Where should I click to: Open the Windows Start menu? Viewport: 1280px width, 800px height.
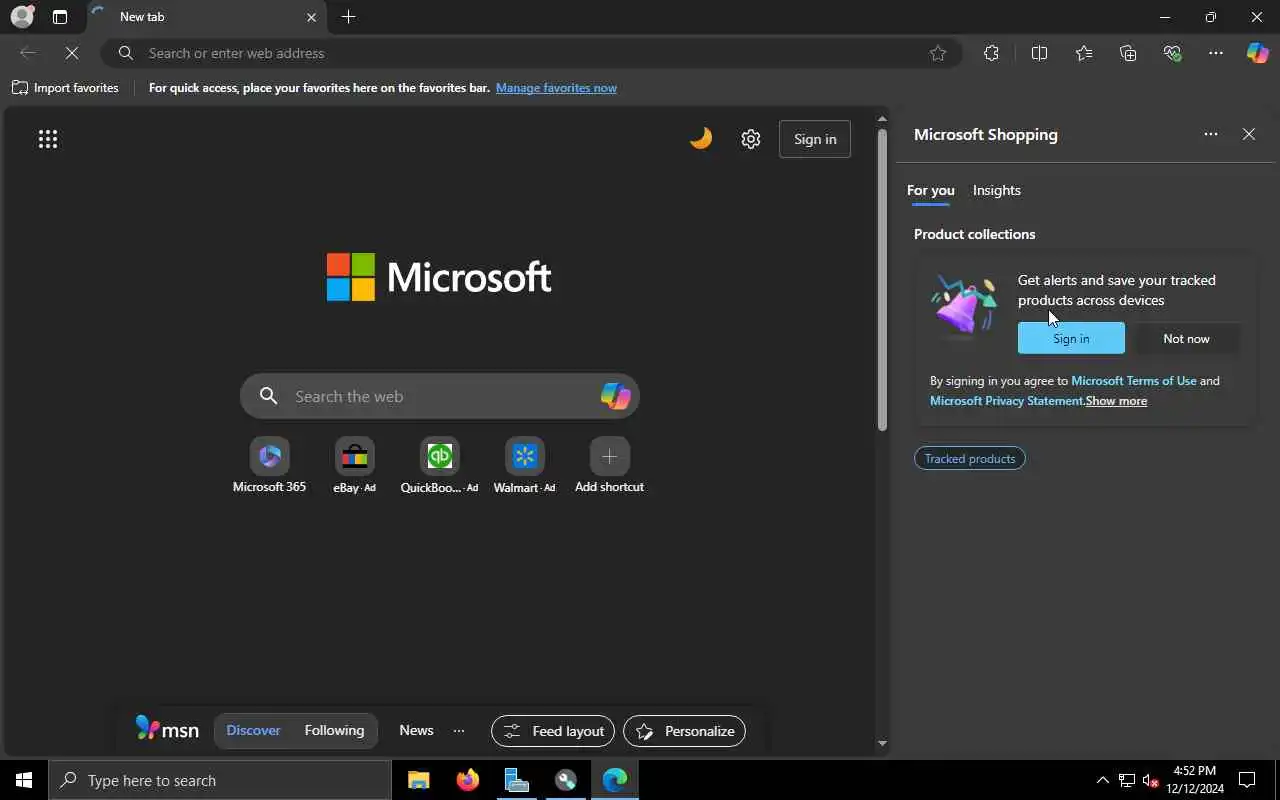(x=24, y=780)
